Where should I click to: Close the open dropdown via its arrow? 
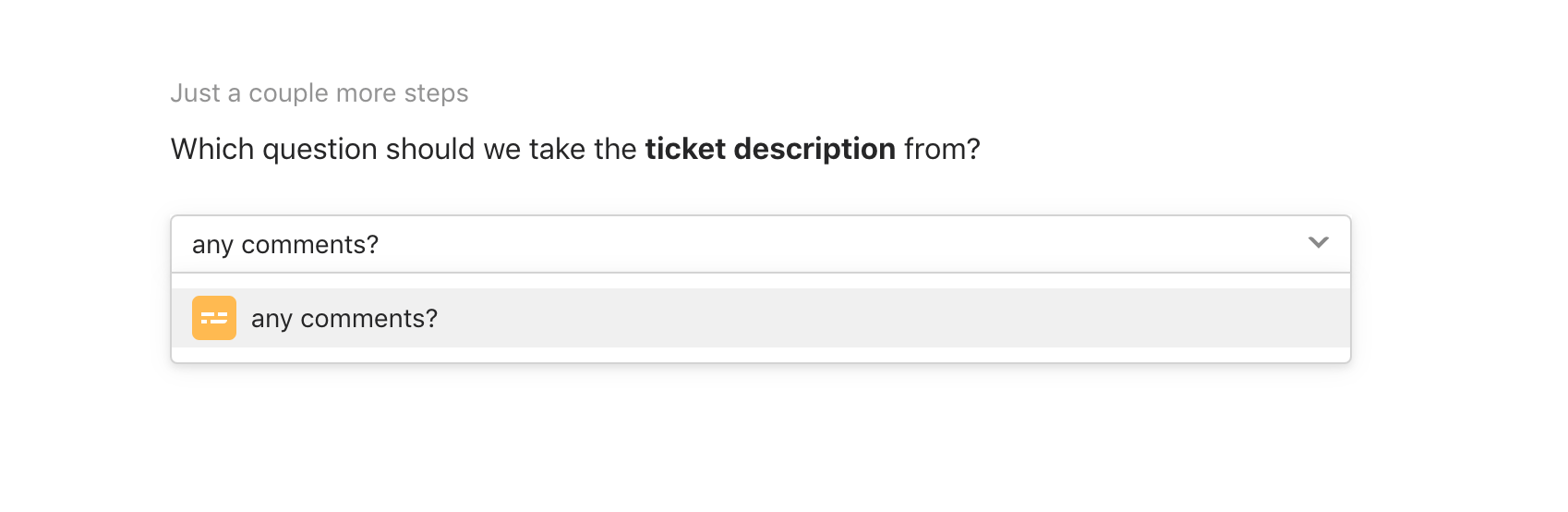pos(1319,243)
